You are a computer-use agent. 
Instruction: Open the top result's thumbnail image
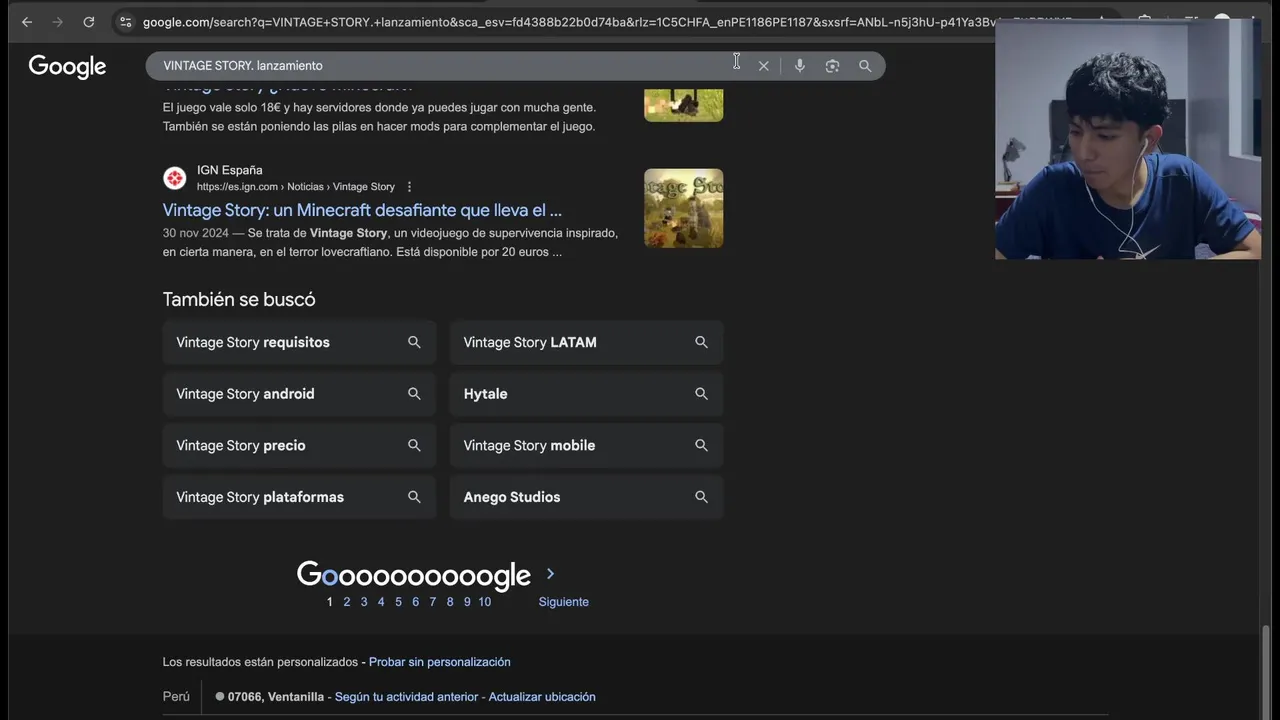click(x=683, y=104)
